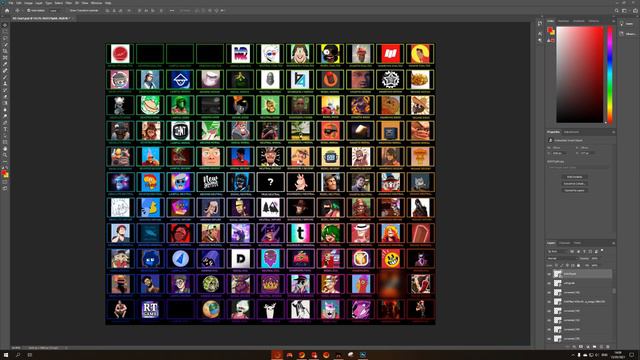The image size is (640, 360).
Task: Toggle layer filtering switch on/off
Action: pos(602,251)
